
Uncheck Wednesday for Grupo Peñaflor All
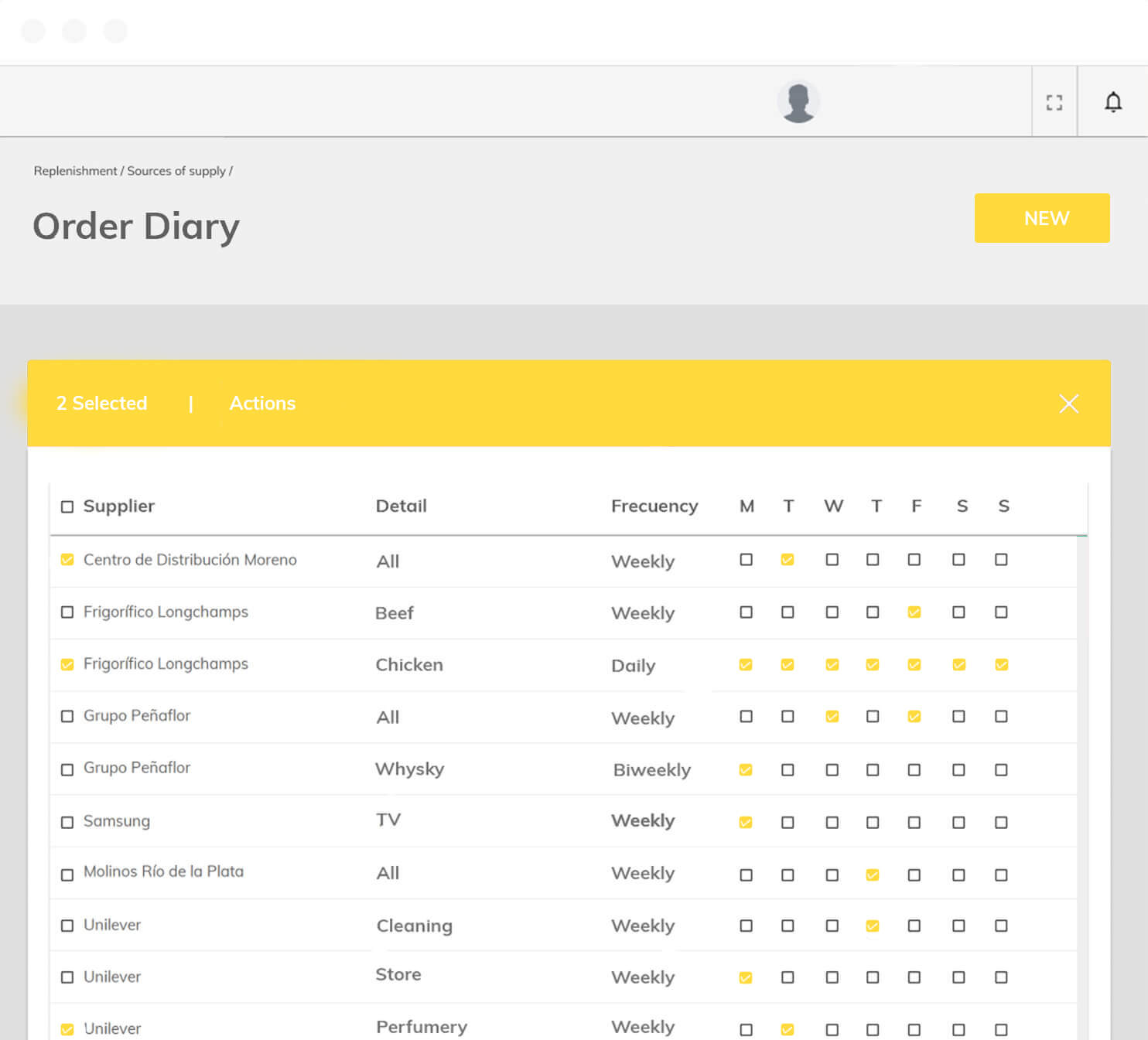tap(832, 716)
